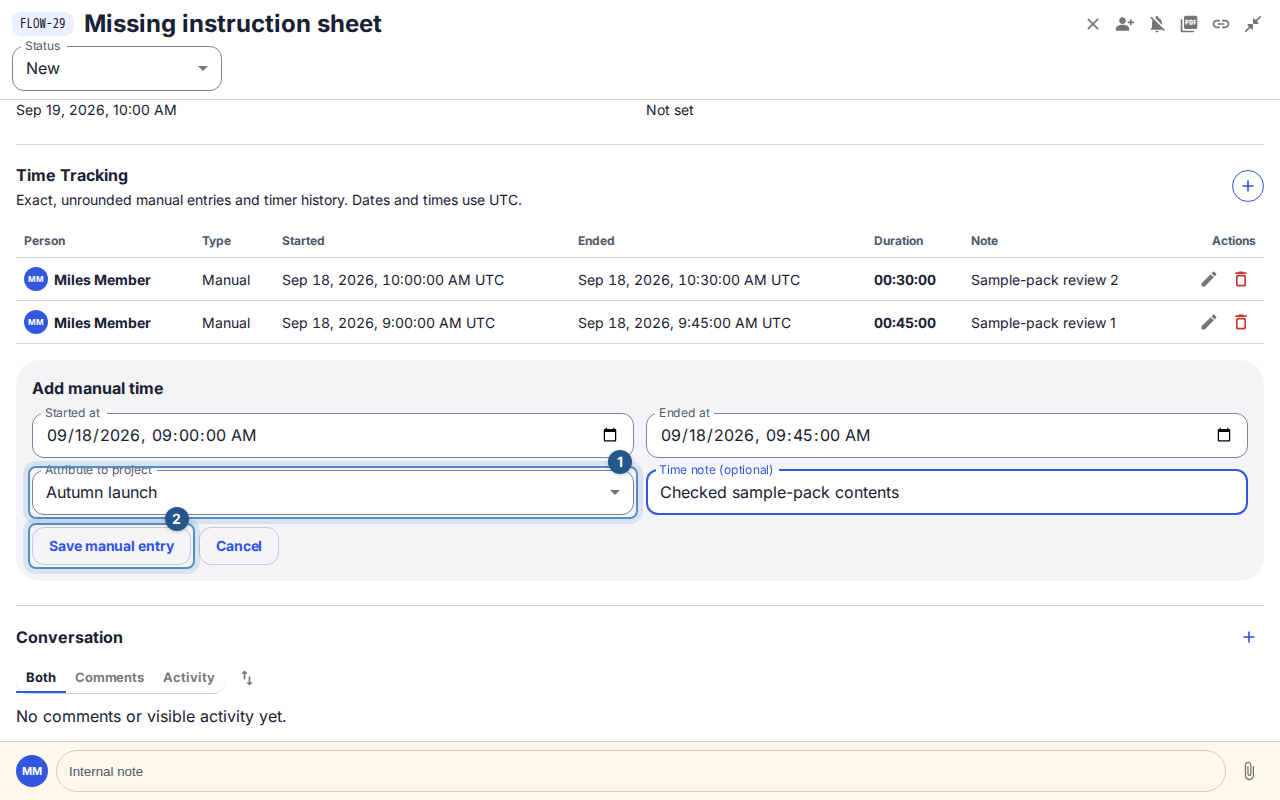Viewport: 1280px width, 800px height.
Task: Open the Status dropdown showing New
Action: pyautogui.click(x=117, y=68)
